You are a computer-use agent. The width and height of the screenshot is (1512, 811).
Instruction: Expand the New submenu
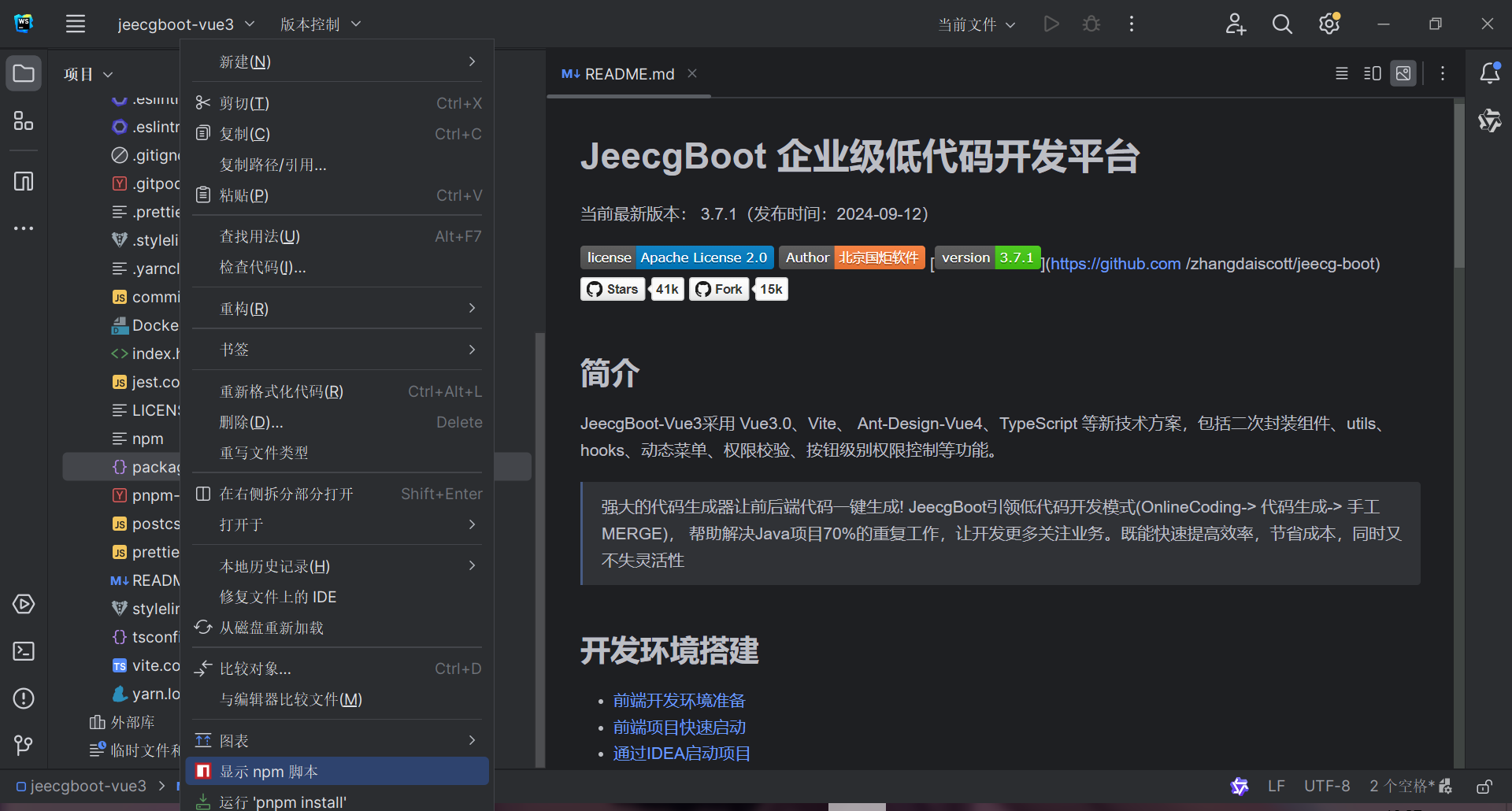click(337, 61)
